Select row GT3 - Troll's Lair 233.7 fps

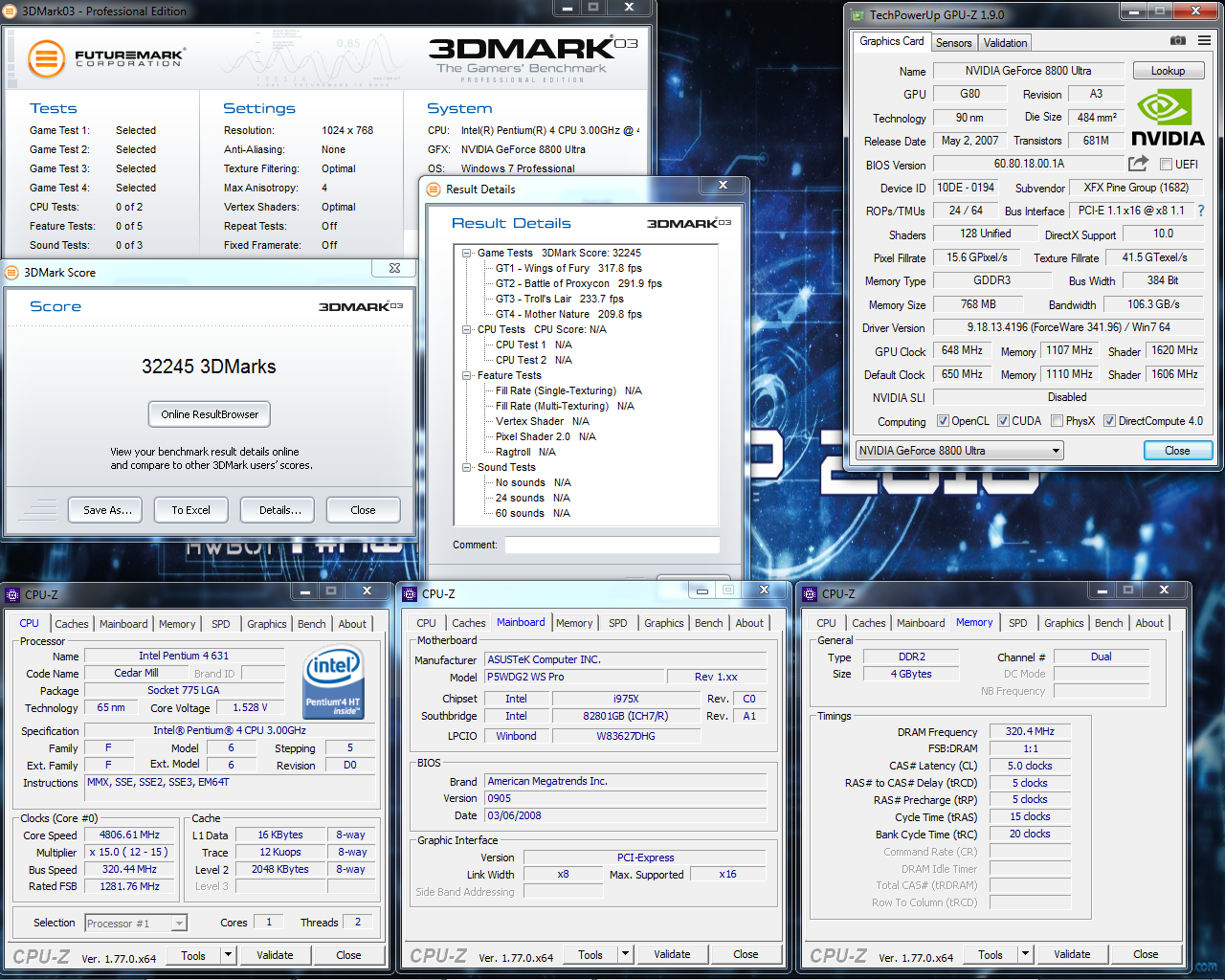coord(560,300)
